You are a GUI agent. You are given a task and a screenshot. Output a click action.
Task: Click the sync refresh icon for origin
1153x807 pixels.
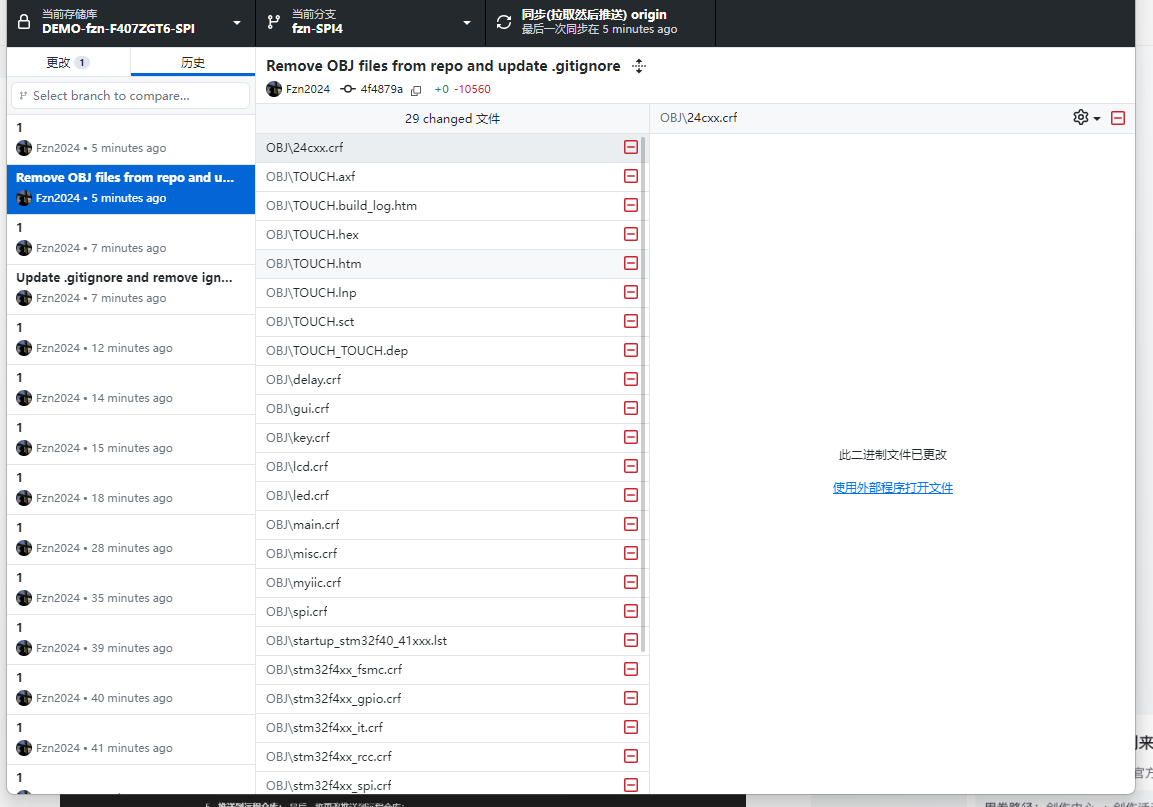(x=504, y=22)
